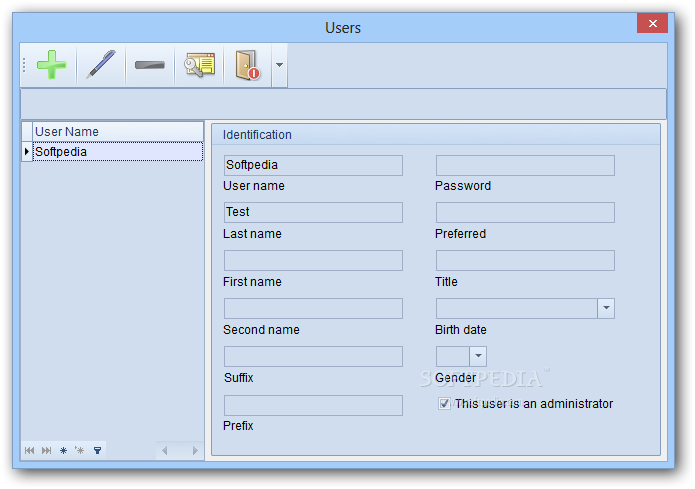The image size is (695, 489).
Task: Click the toolbar drag grip handle
Action: (x=24, y=65)
